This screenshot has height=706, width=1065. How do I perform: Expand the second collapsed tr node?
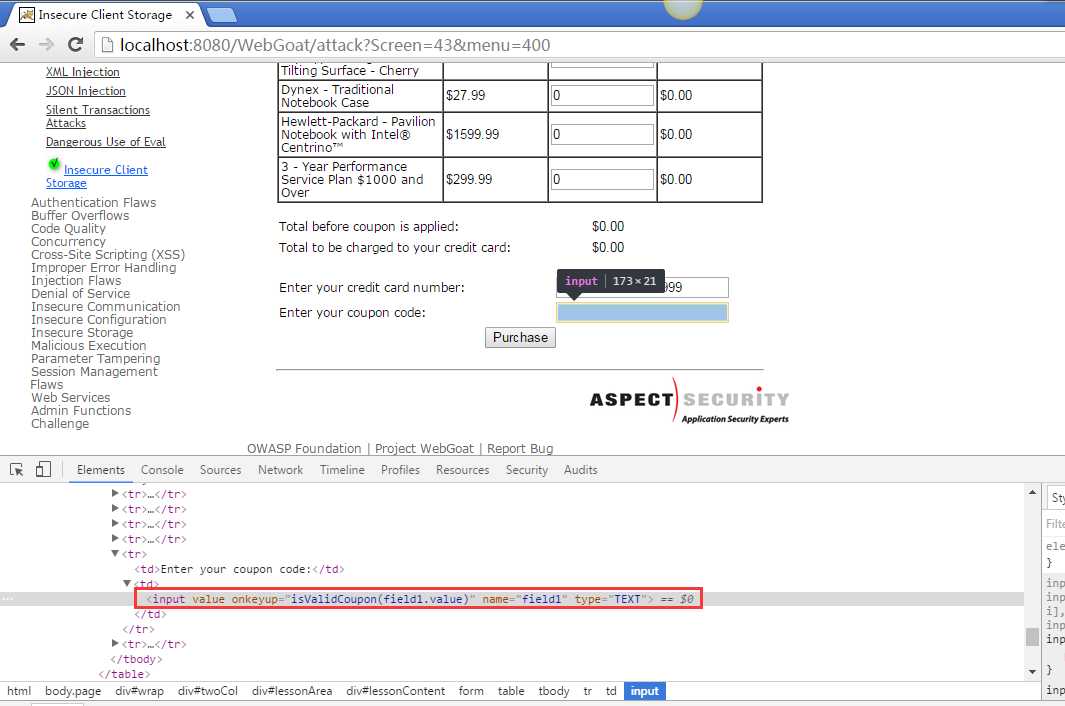tap(115, 509)
